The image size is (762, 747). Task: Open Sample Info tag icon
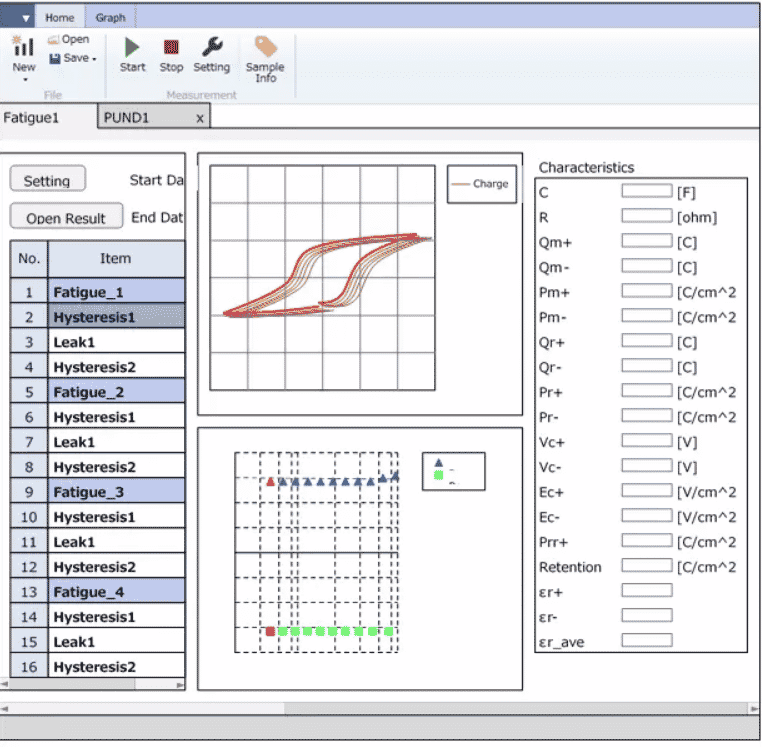(x=265, y=47)
